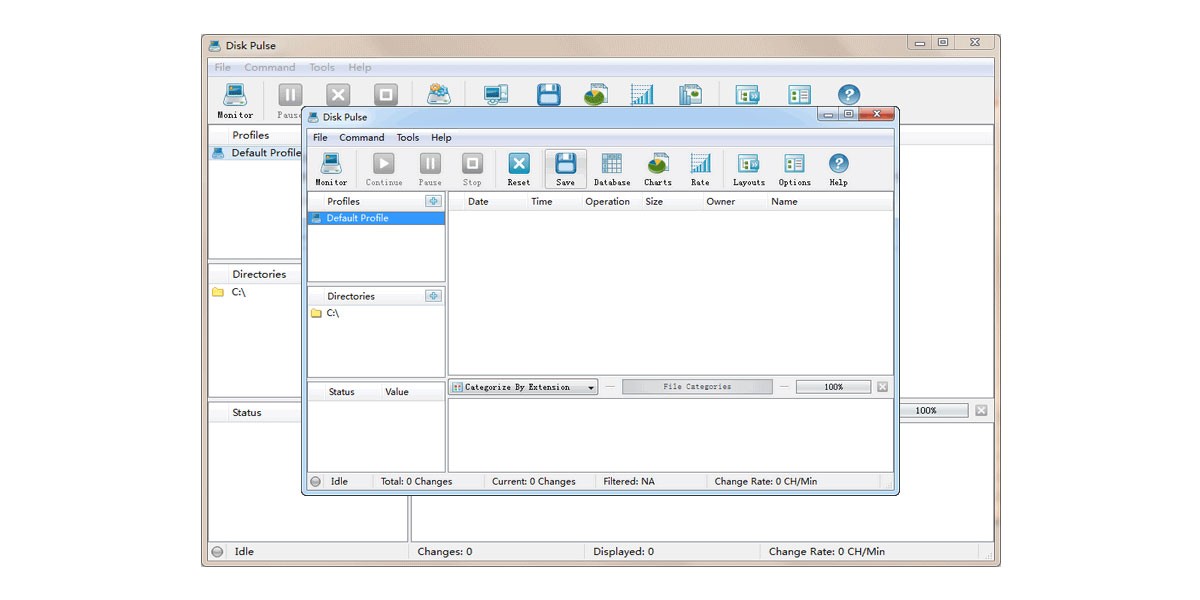Viewport: 1200px width, 600px height.
Task: Add a profile with Profiles plus button
Action: (433, 201)
